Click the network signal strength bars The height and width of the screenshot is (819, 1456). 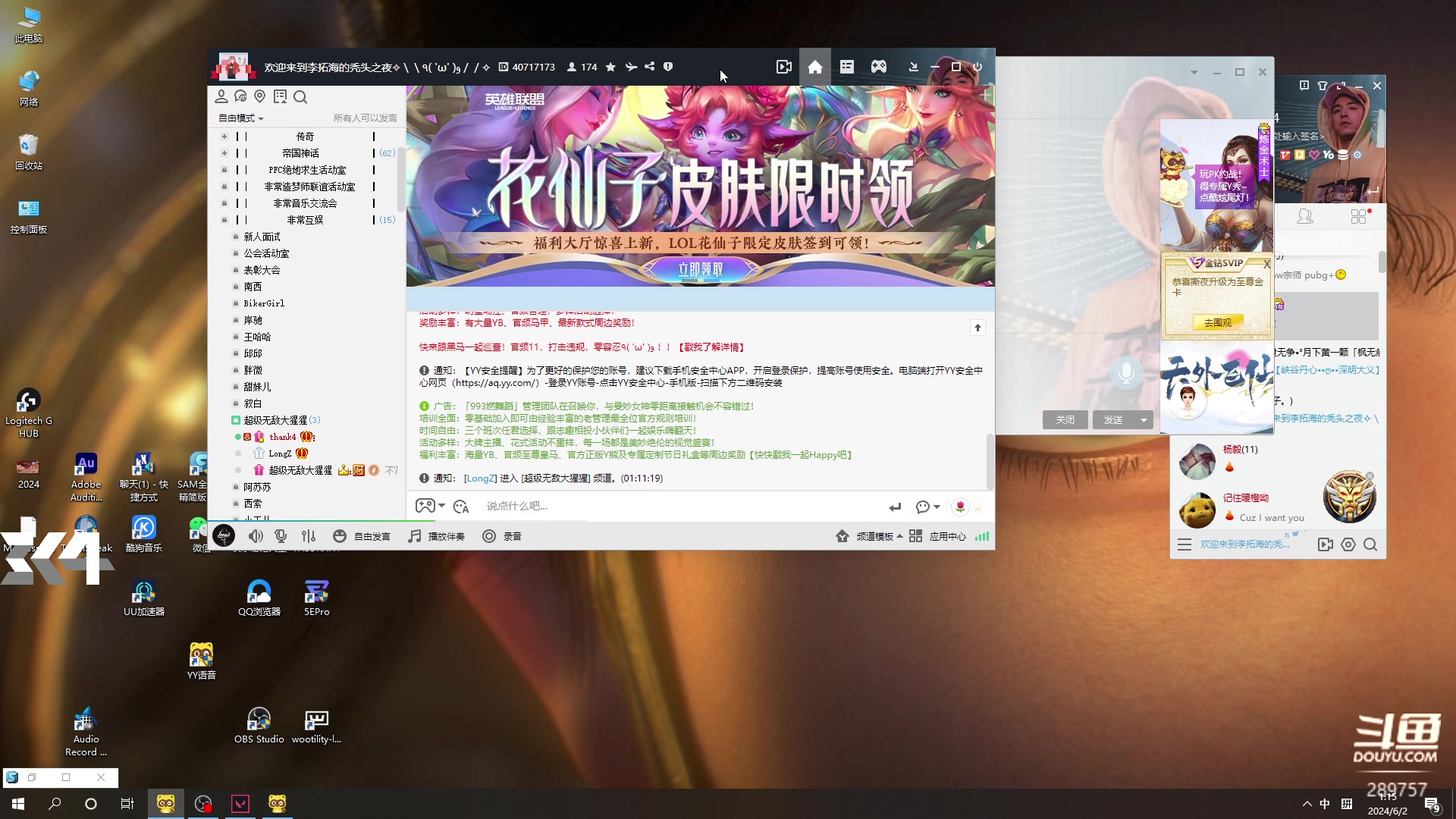coord(982,536)
